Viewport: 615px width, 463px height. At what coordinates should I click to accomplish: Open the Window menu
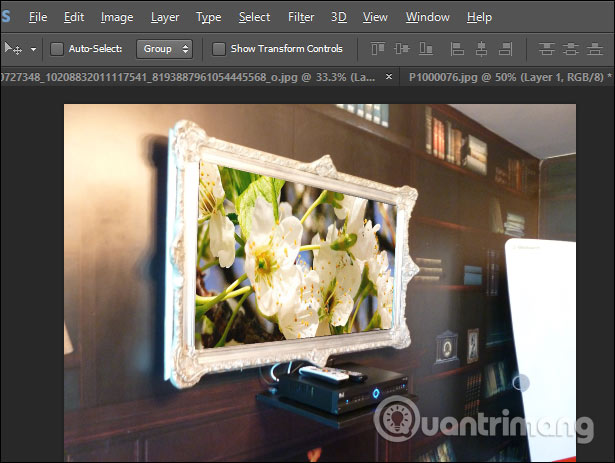coord(428,17)
